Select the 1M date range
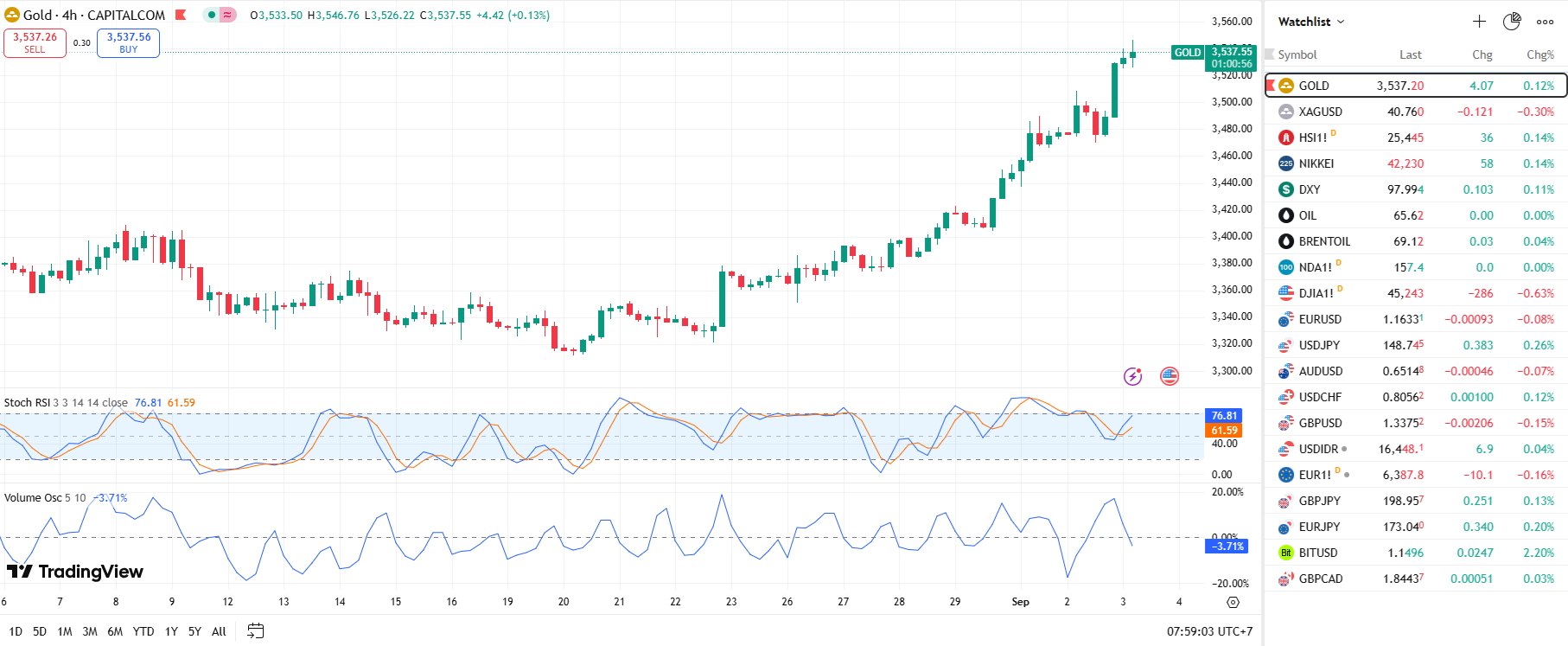This screenshot has height=646, width=1568. 65,631
